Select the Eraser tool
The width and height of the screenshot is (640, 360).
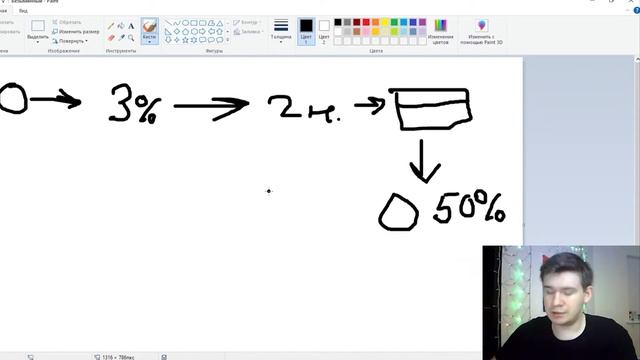(x=111, y=38)
